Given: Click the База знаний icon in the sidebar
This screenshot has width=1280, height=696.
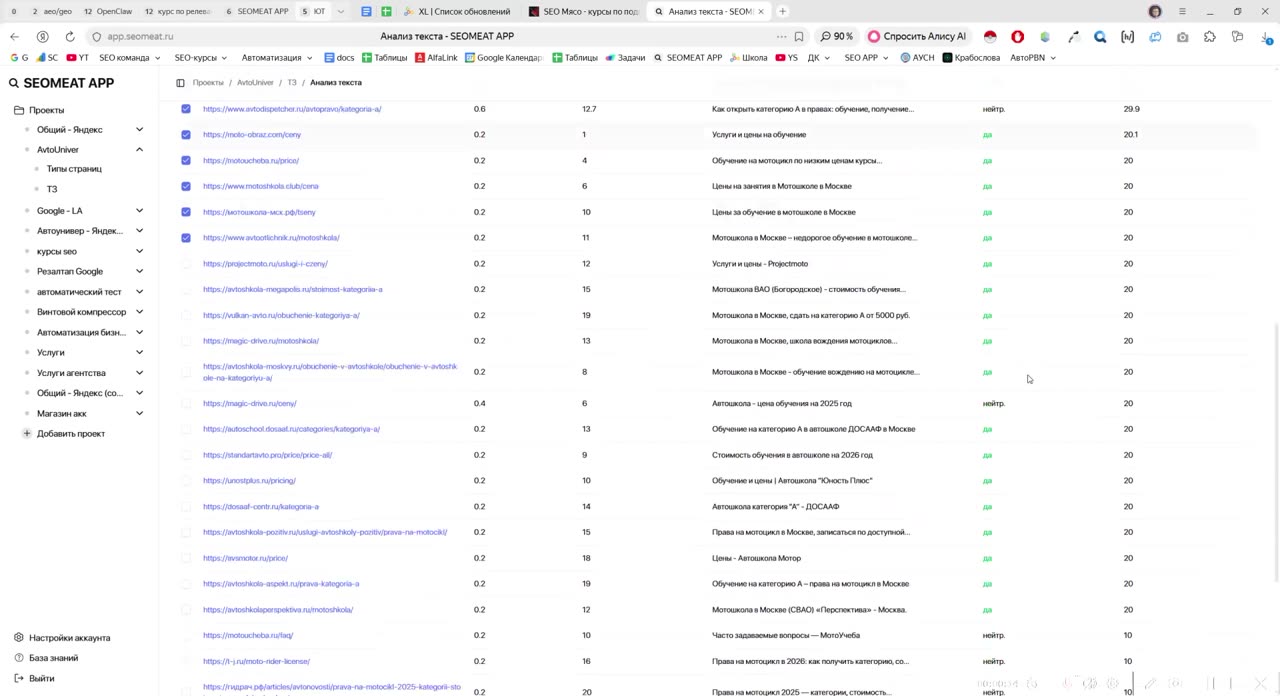Looking at the screenshot, I should click(19, 658).
